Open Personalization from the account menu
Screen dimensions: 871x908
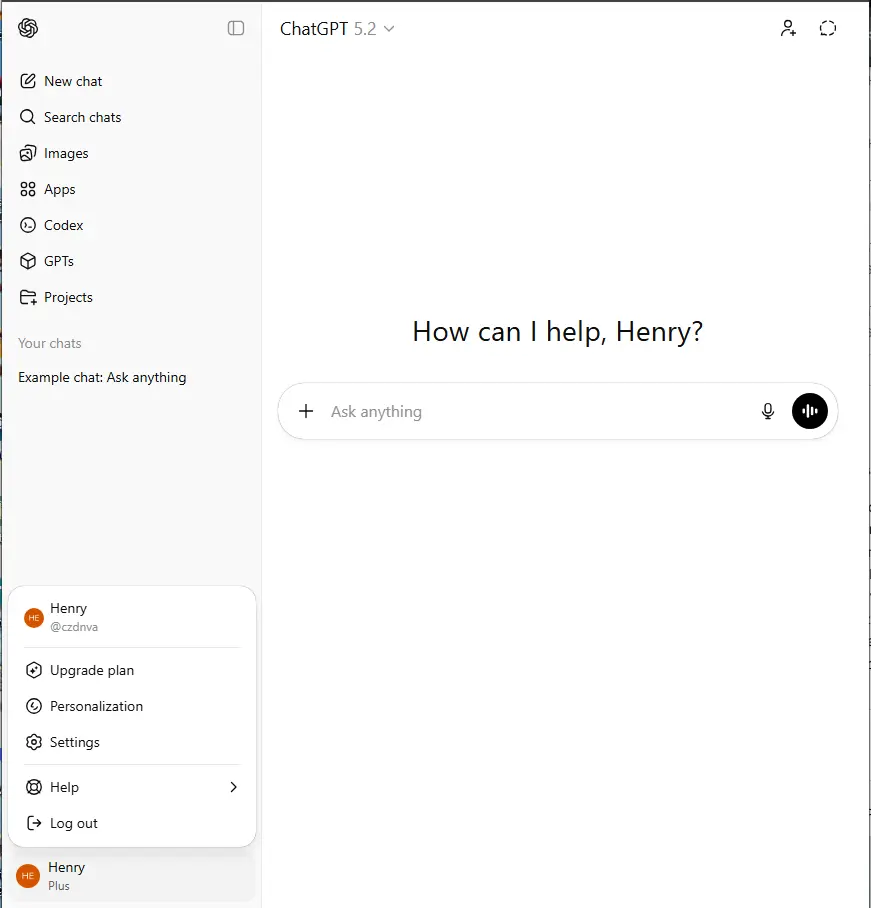pyautogui.click(x=132, y=706)
